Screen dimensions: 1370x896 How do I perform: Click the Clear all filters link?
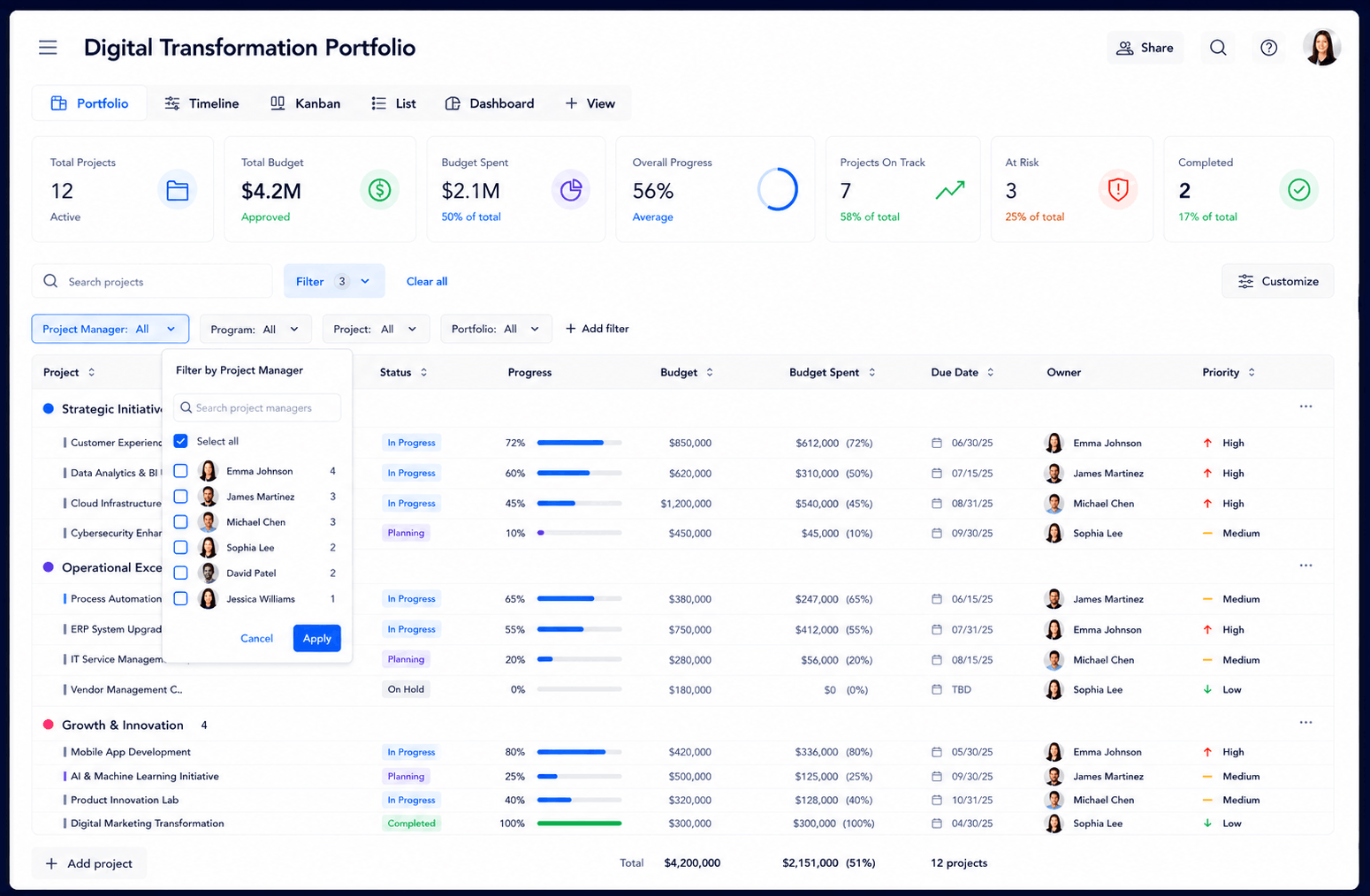(427, 282)
